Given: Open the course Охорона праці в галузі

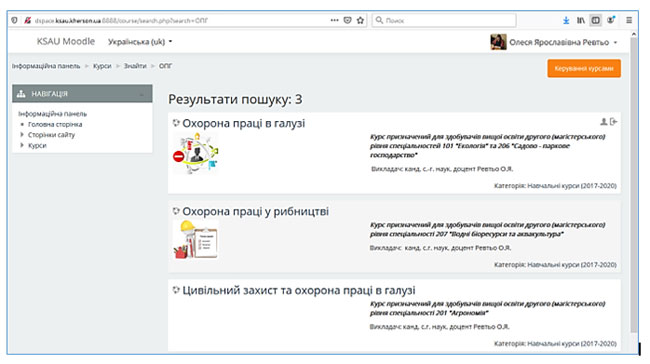Looking at the screenshot, I should (x=244, y=123).
